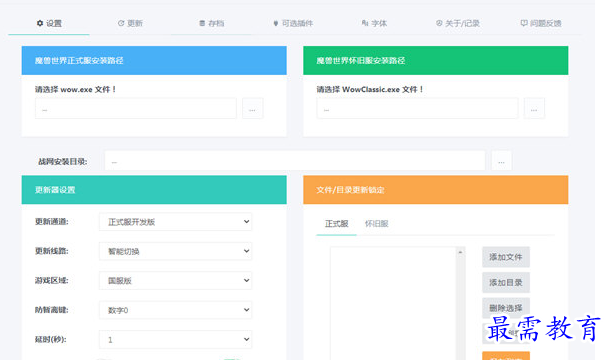Click the 魔兽世界正式服安装路径 header
This screenshot has width=609, height=360.
tap(154, 61)
